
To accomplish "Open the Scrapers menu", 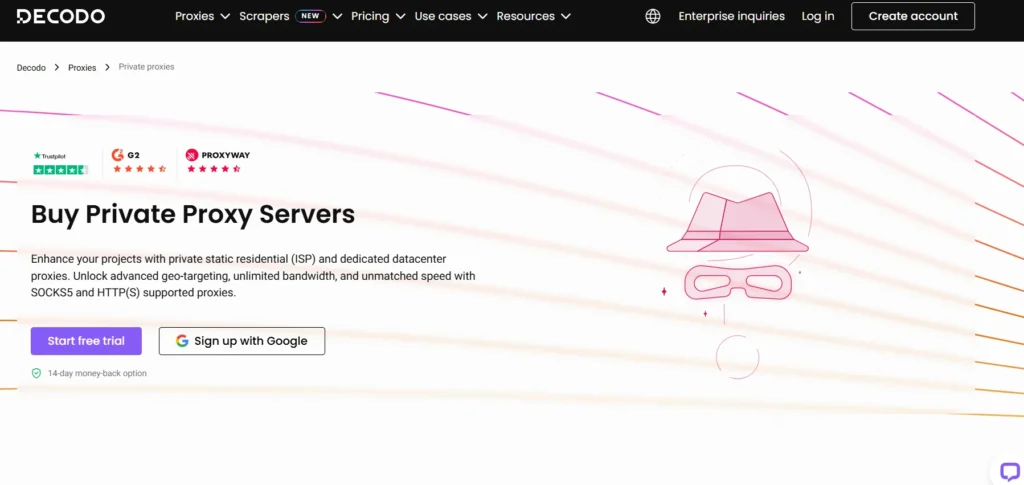I will tap(291, 16).
